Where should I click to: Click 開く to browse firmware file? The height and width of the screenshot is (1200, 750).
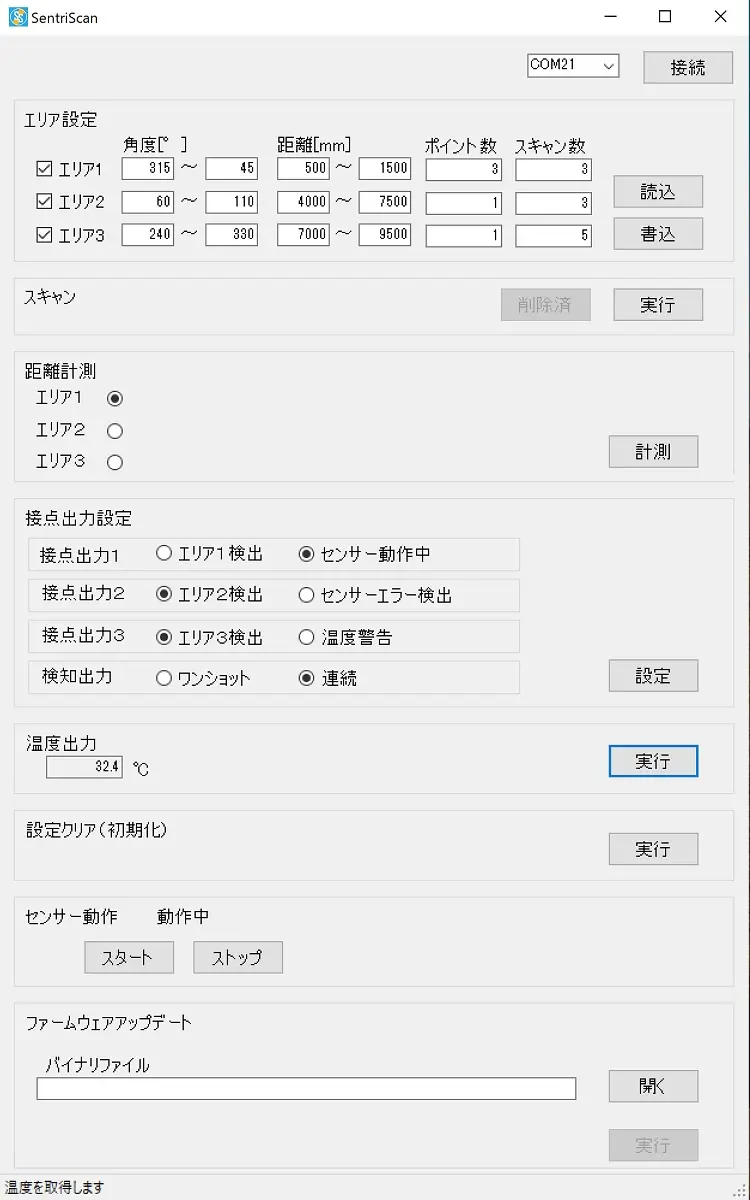(653, 1086)
